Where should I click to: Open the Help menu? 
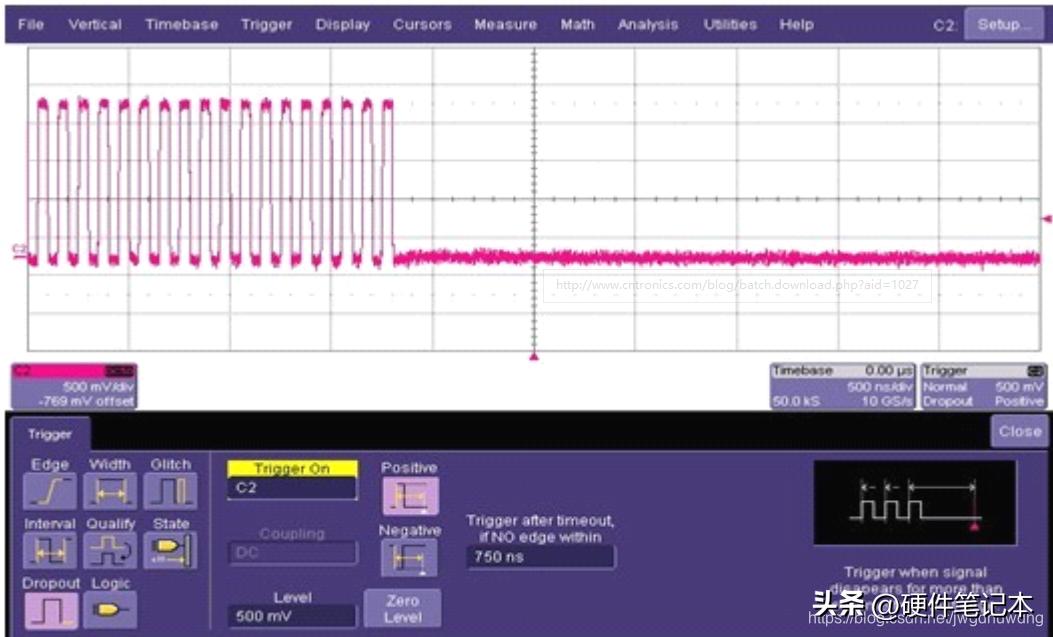coord(796,25)
